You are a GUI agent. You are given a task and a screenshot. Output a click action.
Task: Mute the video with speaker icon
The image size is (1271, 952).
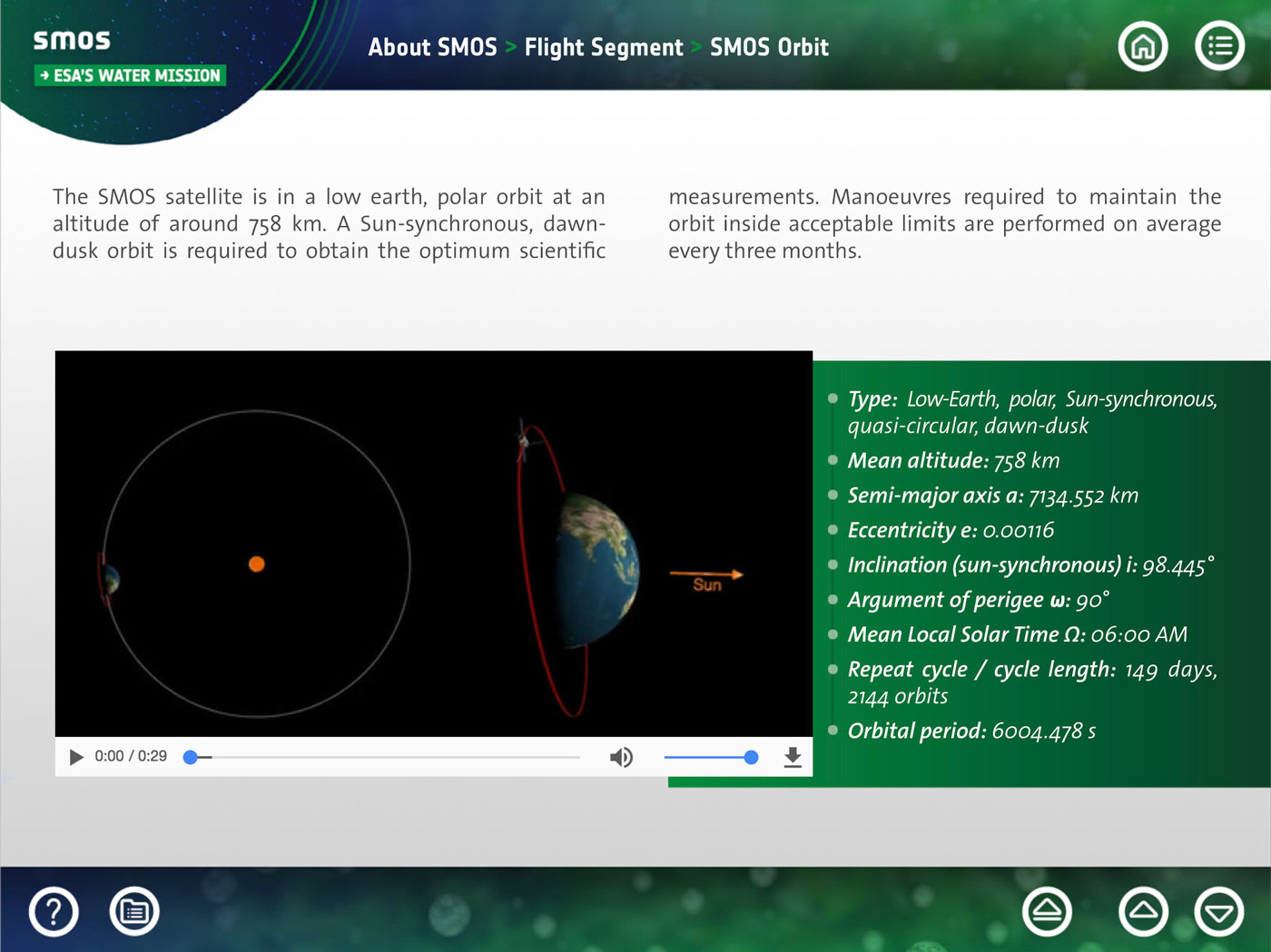621,757
